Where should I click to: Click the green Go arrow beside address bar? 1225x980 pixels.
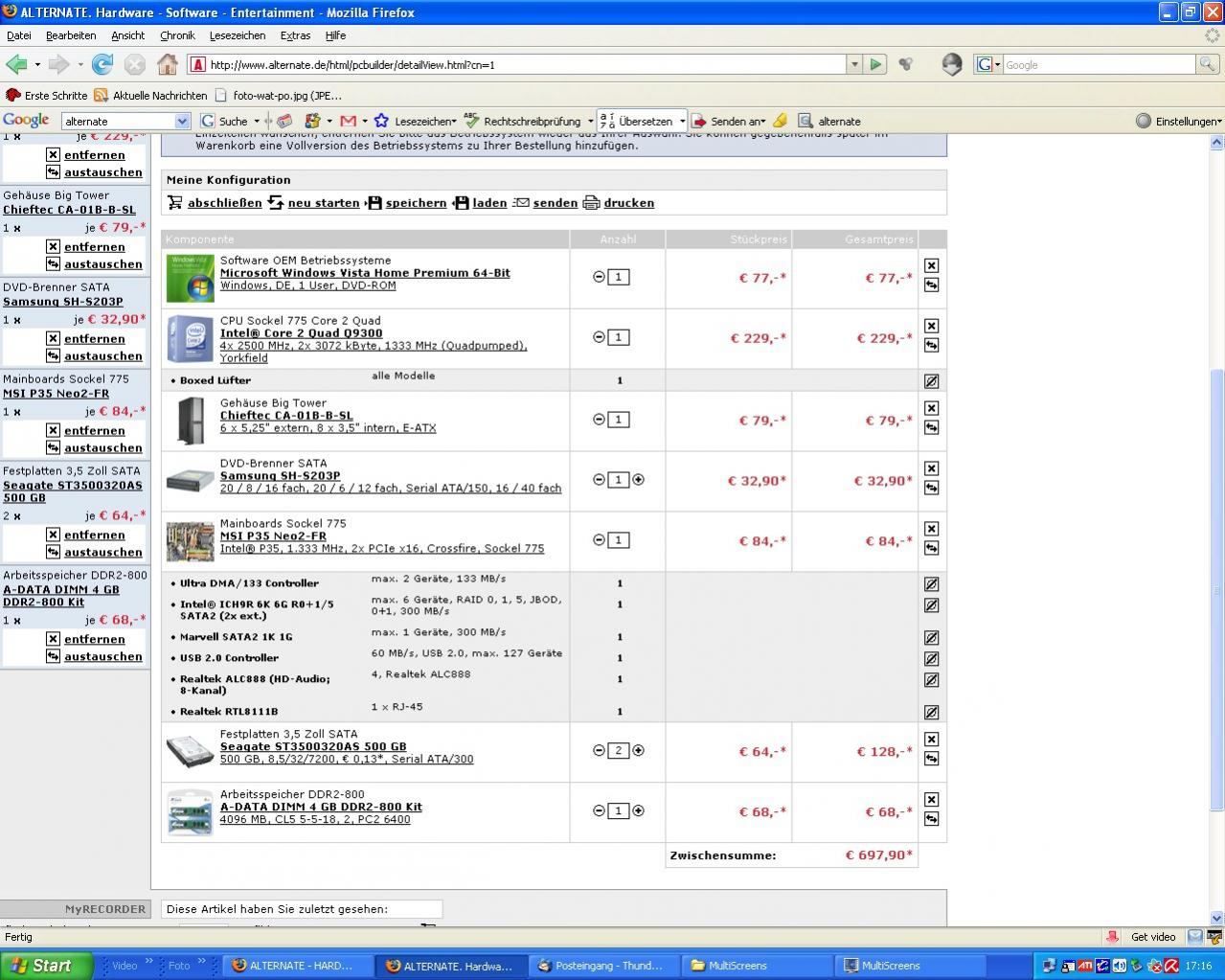[875, 64]
